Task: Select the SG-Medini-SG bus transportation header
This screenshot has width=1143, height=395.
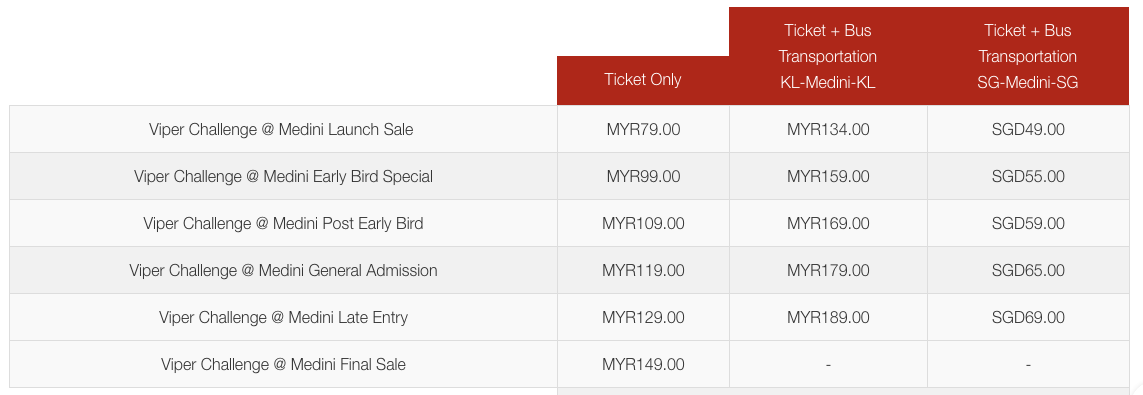Action: 1028,57
